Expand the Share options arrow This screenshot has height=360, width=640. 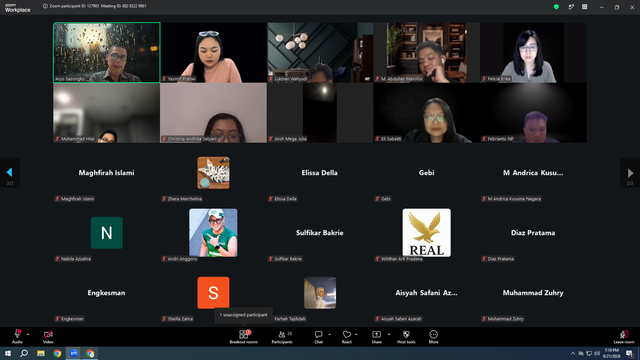tap(389, 334)
